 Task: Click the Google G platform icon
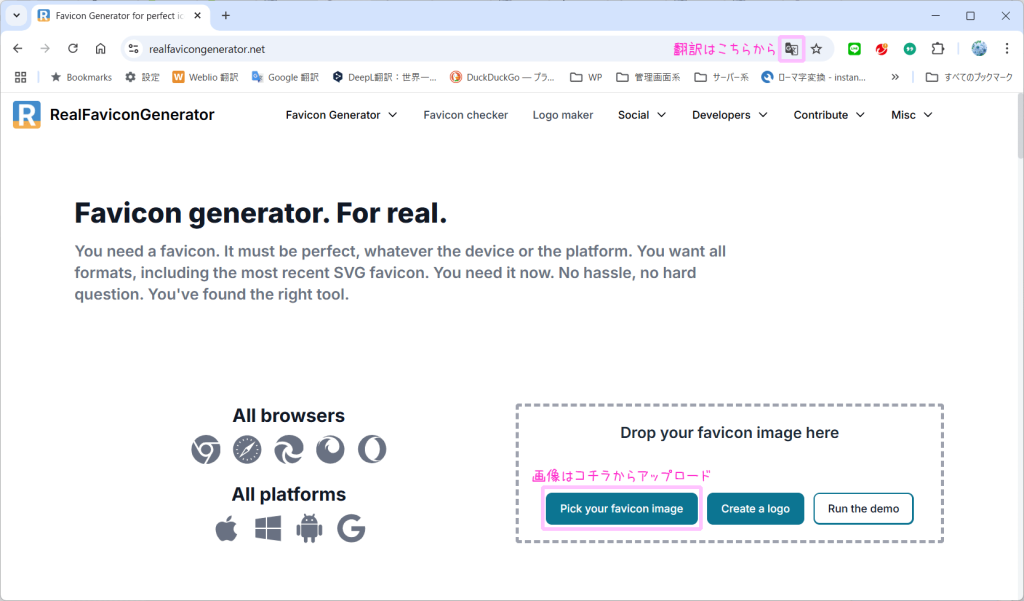351,528
